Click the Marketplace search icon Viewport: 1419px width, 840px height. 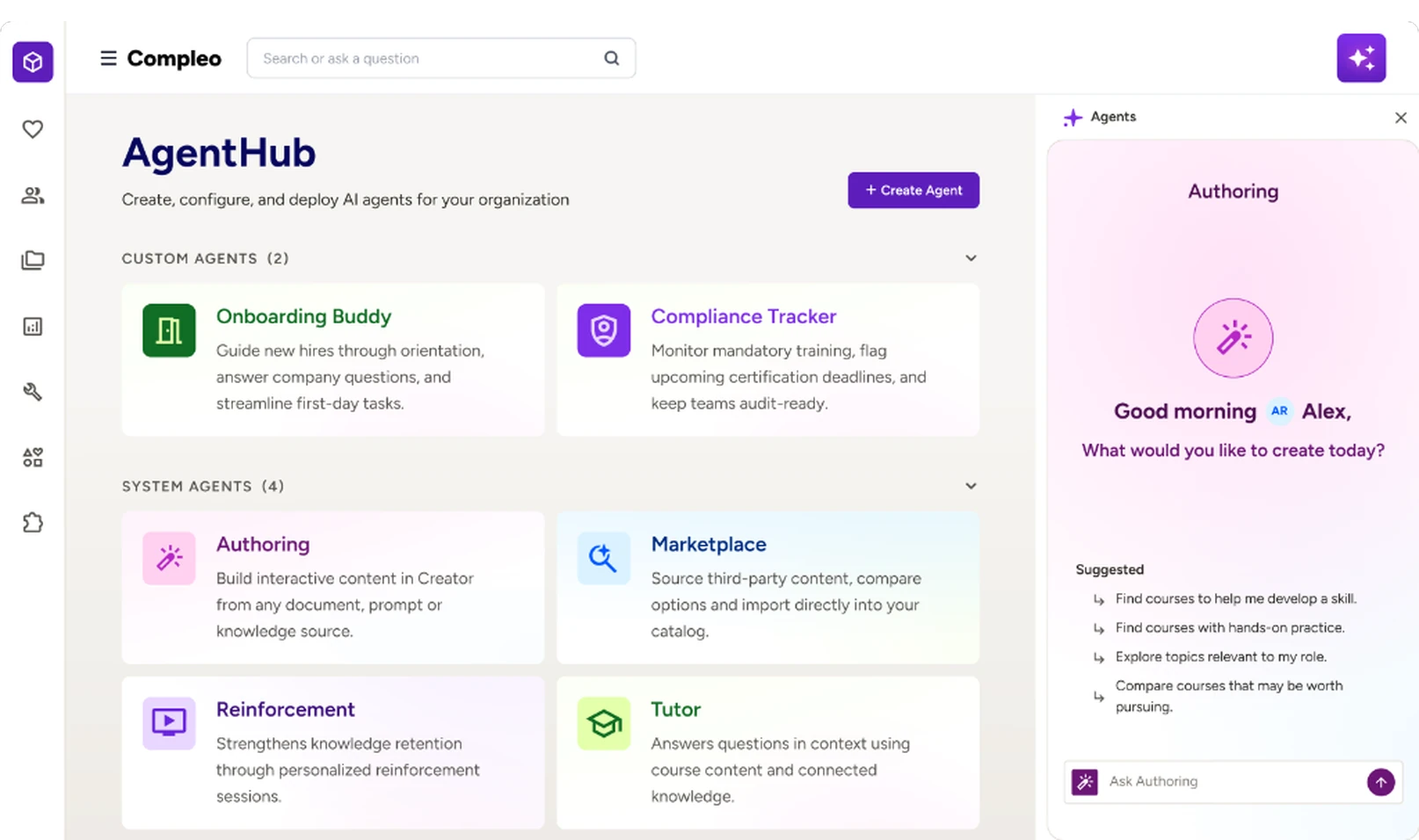coord(603,558)
